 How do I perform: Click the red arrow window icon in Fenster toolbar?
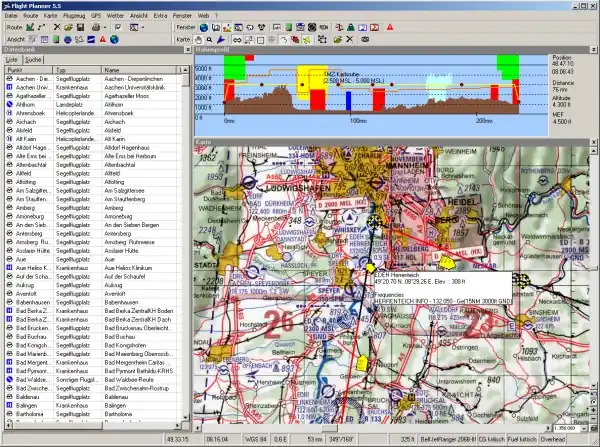(374, 27)
